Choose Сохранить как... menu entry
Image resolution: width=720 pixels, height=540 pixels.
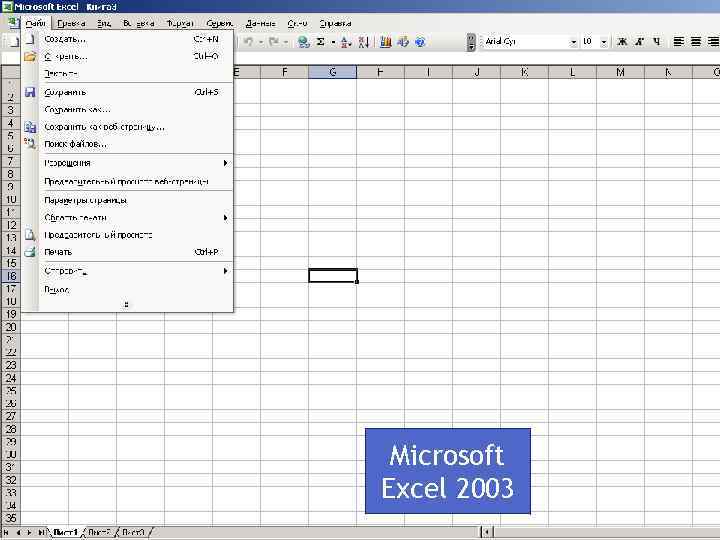(127, 110)
